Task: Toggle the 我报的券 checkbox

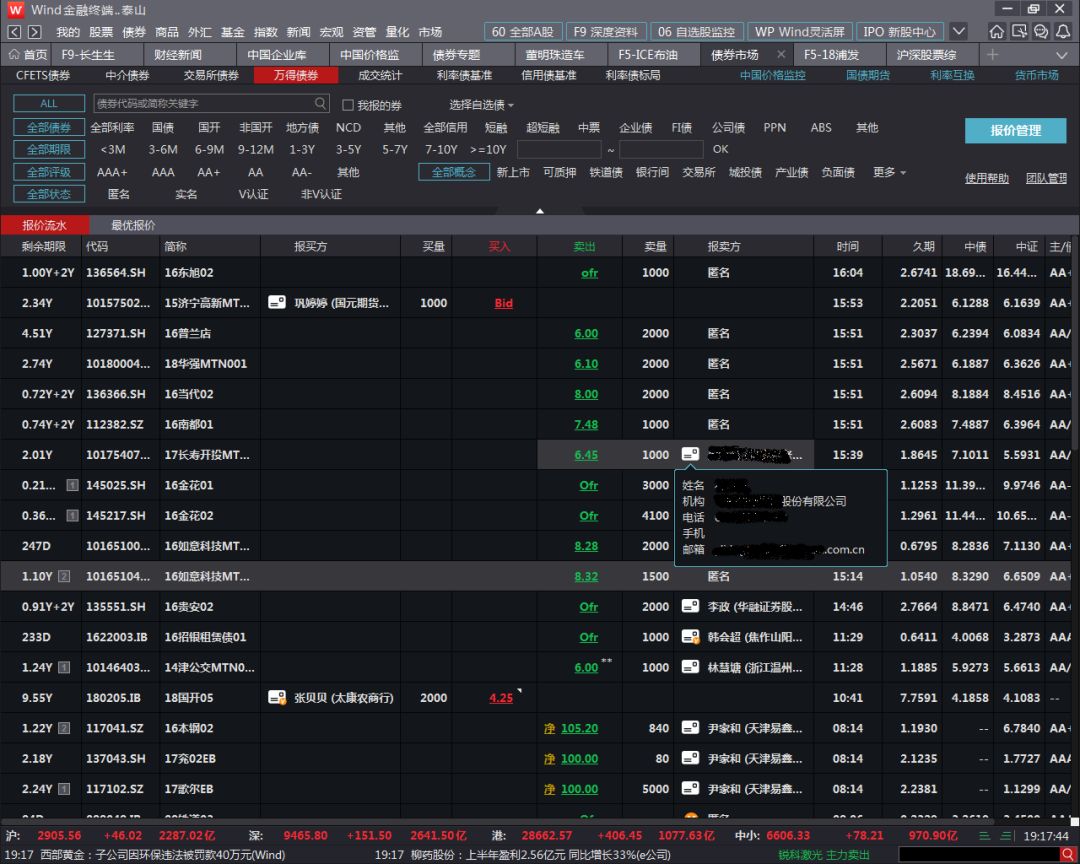Action: click(348, 105)
